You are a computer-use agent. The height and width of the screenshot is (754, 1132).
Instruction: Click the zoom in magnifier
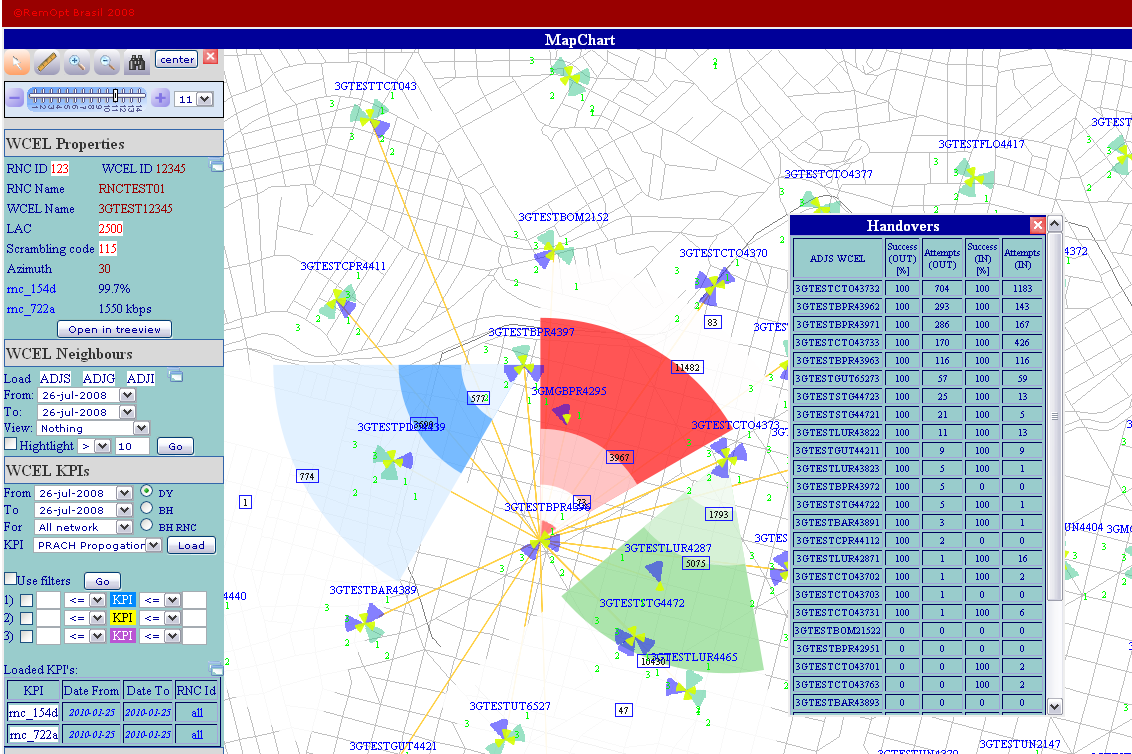click(x=76, y=63)
